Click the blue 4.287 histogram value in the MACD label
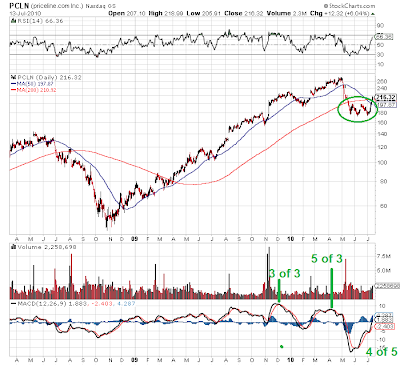This screenshot has width=400, height=365. click(x=125, y=304)
